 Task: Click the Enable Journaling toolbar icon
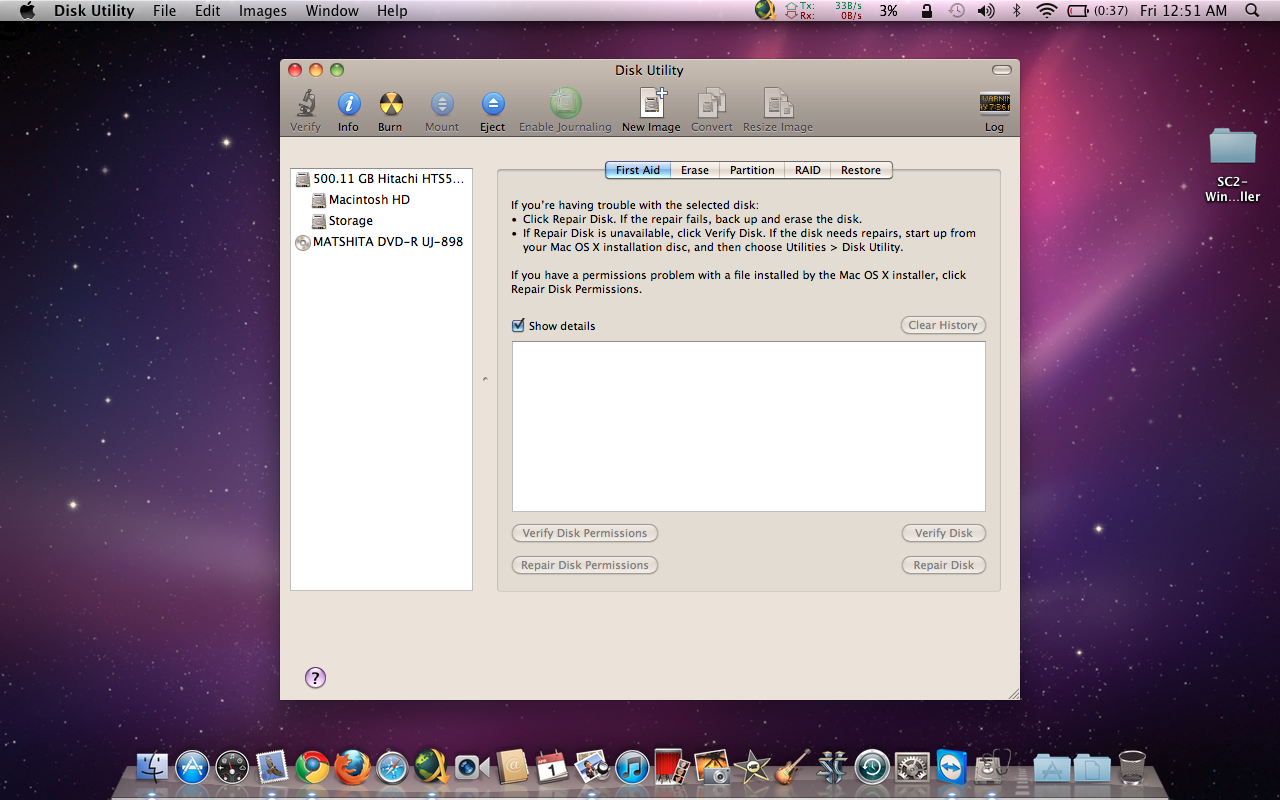pyautogui.click(x=565, y=110)
